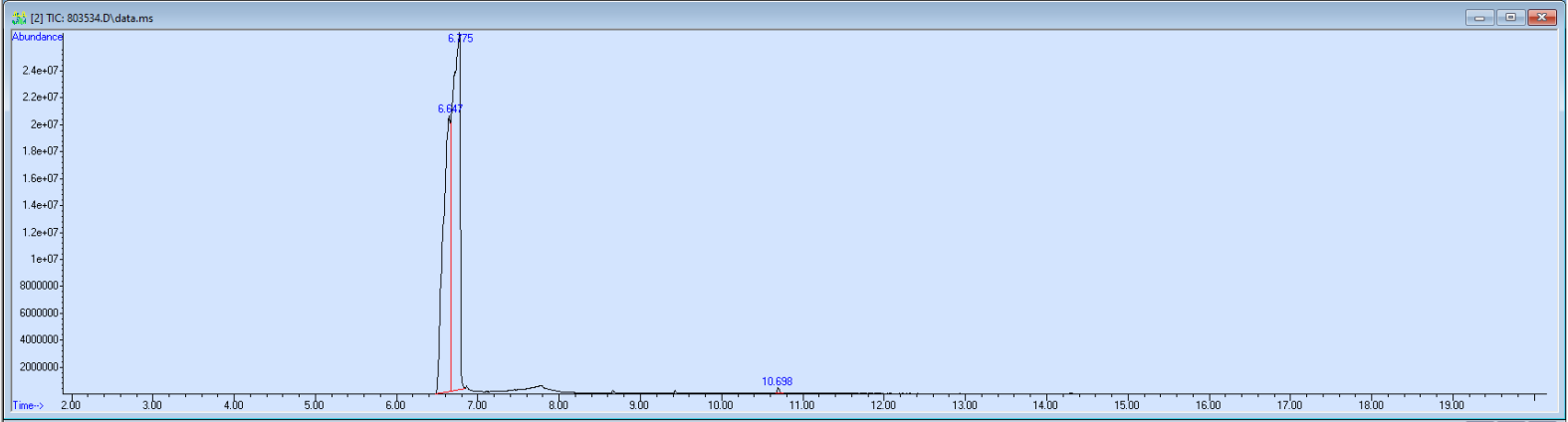Click the 2000000 abundance tick label
The width and height of the screenshot is (1568, 422).
(39, 367)
